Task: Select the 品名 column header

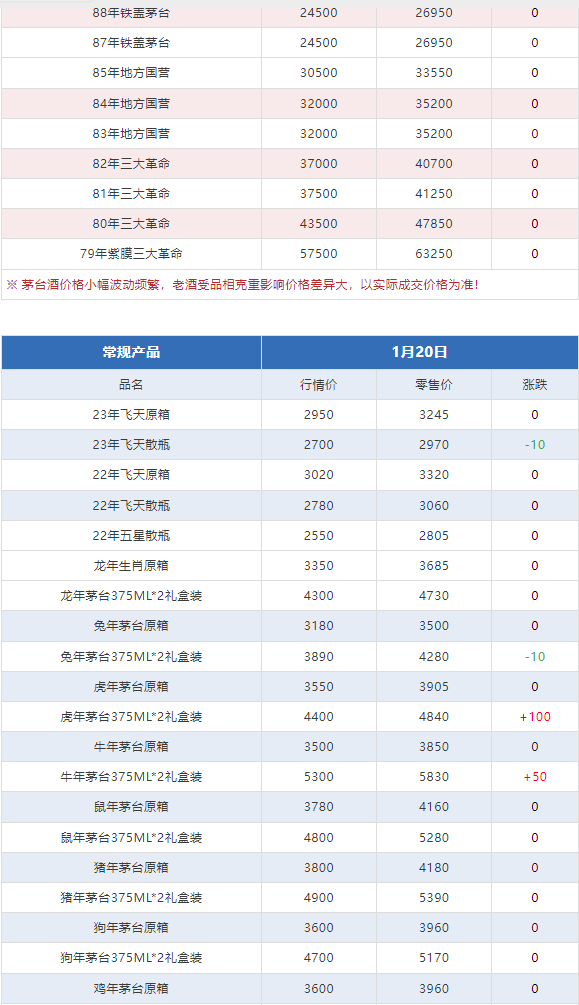Action: coord(131,385)
